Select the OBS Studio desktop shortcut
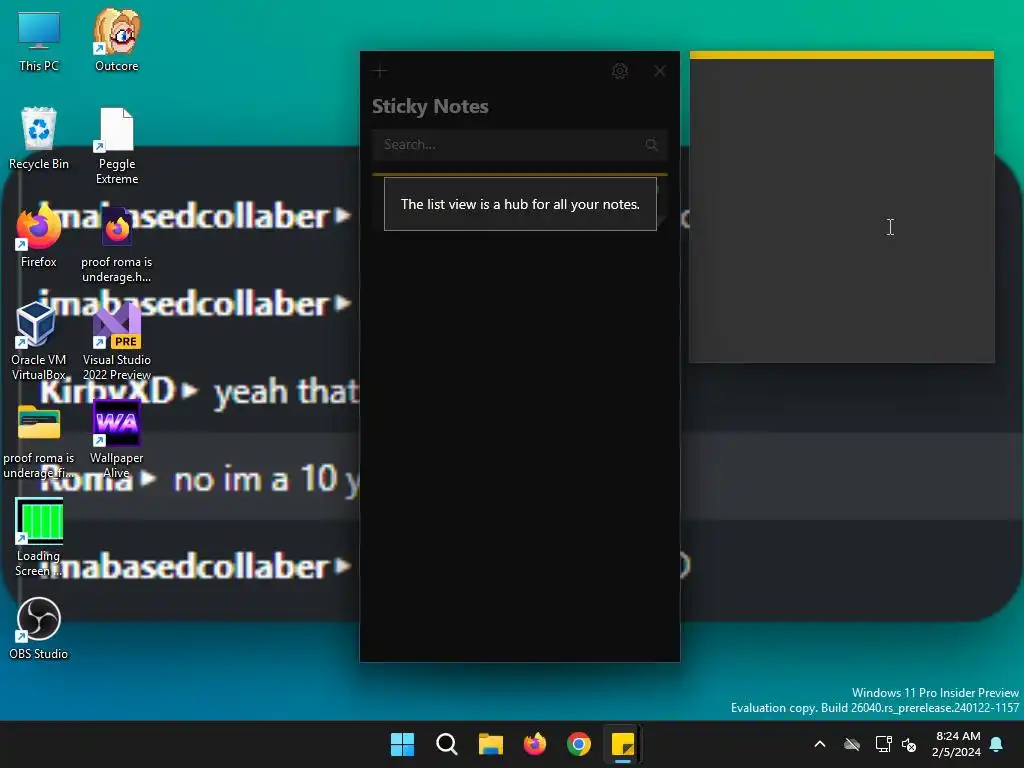This screenshot has height=768, width=1024. click(x=39, y=628)
